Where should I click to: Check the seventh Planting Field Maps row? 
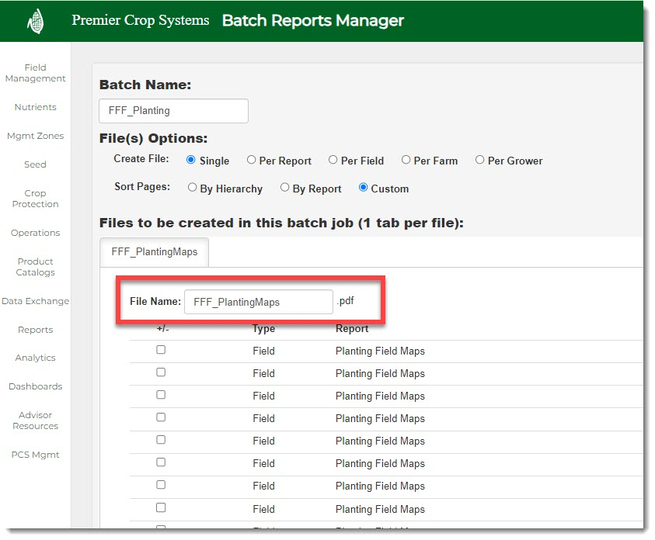click(161, 485)
